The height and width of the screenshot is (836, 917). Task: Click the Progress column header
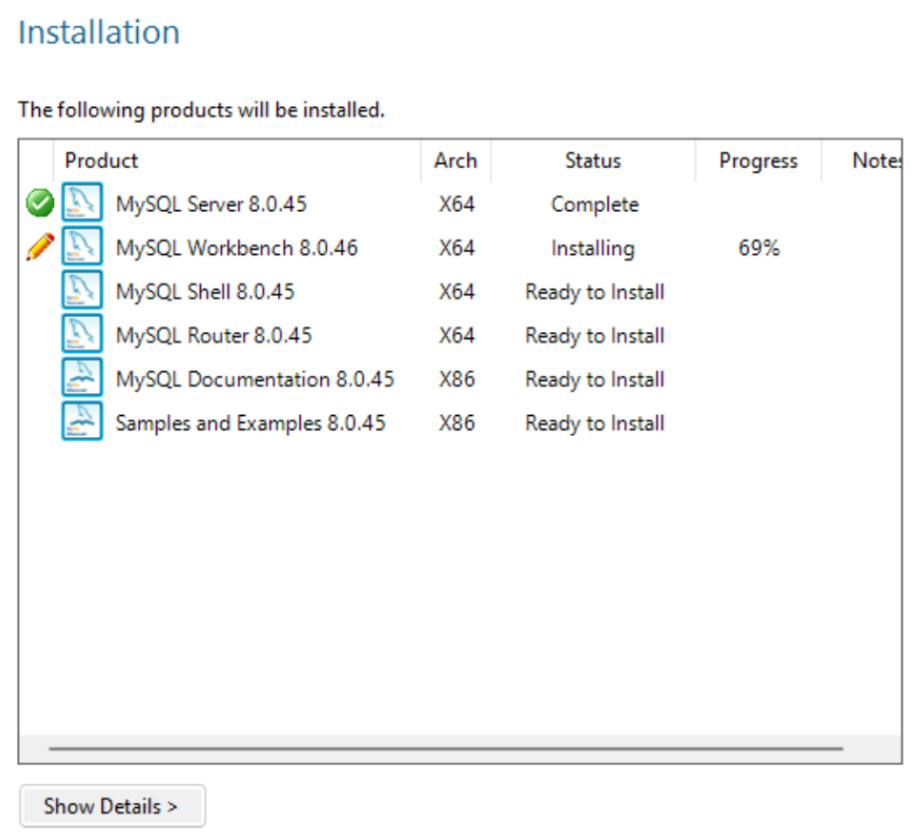(758, 161)
